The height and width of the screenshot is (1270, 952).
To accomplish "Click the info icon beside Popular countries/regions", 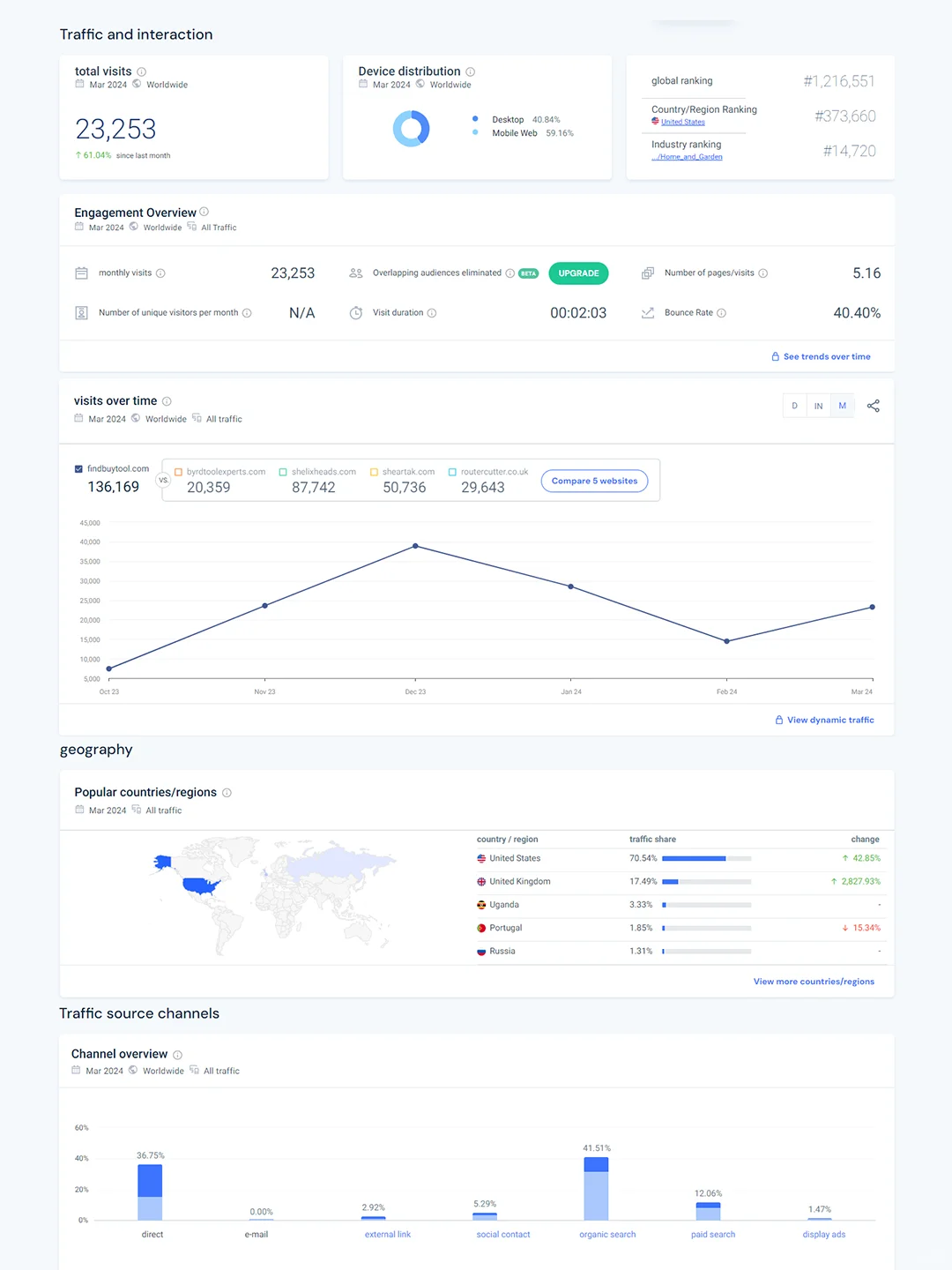I will (227, 793).
